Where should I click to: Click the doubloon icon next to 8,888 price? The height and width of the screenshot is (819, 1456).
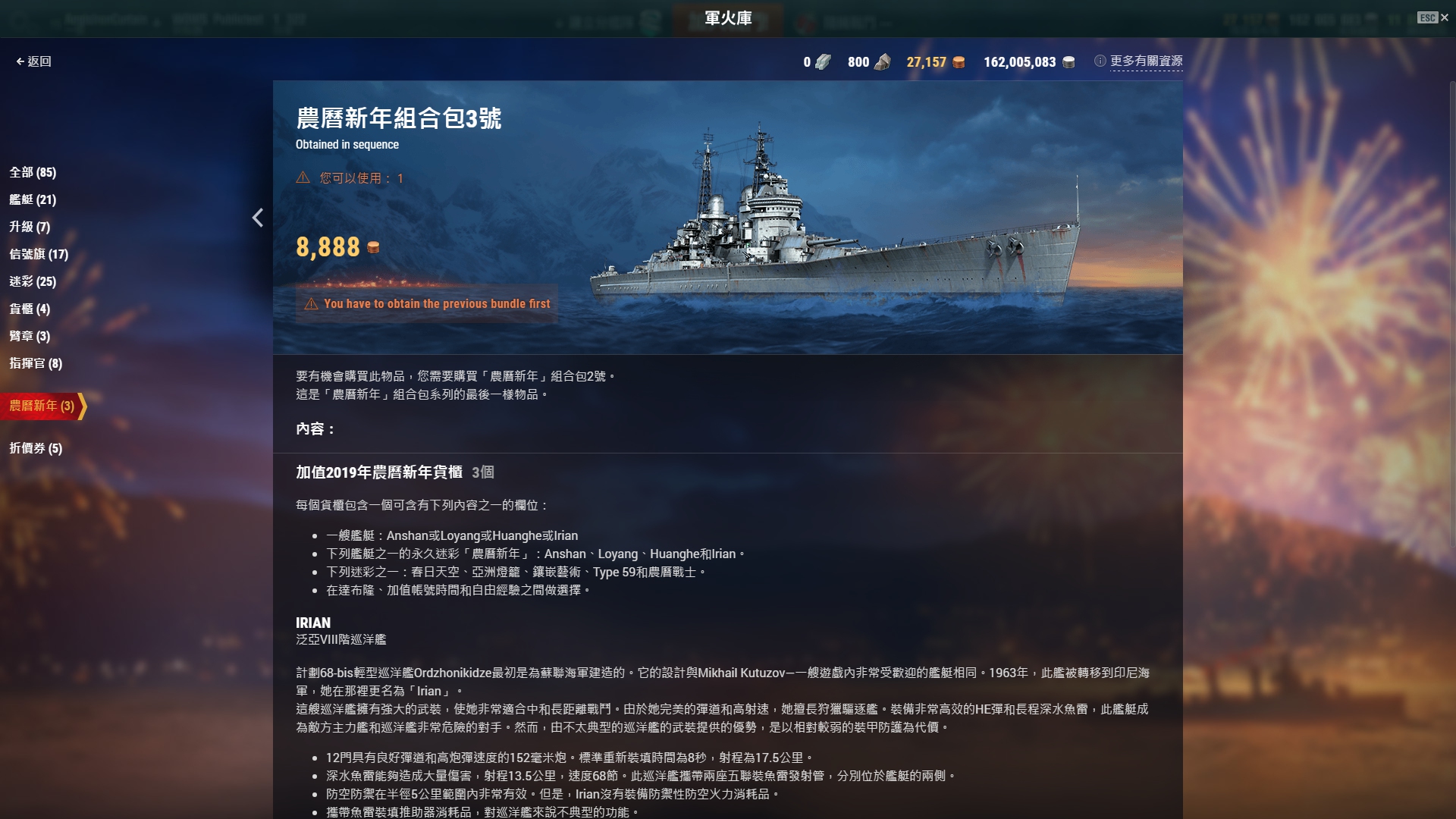pyautogui.click(x=373, y=247)
